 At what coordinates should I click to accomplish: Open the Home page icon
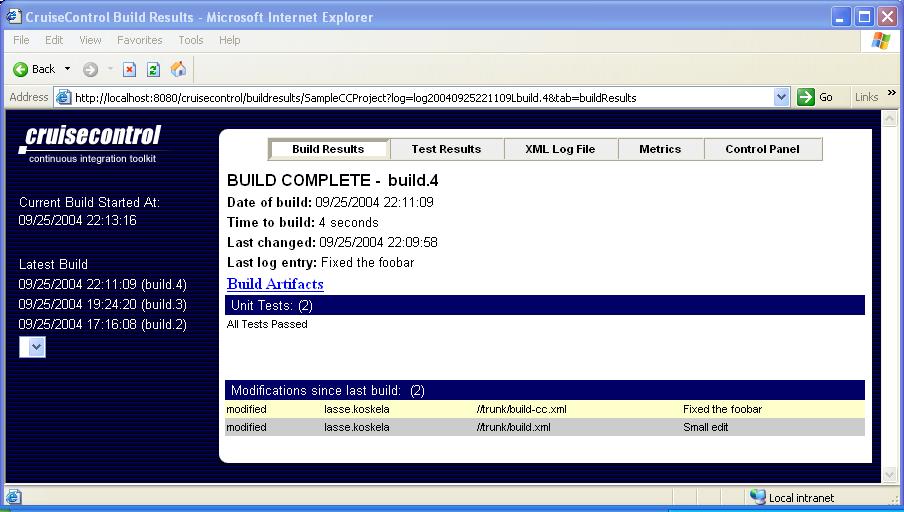(178, 69)
